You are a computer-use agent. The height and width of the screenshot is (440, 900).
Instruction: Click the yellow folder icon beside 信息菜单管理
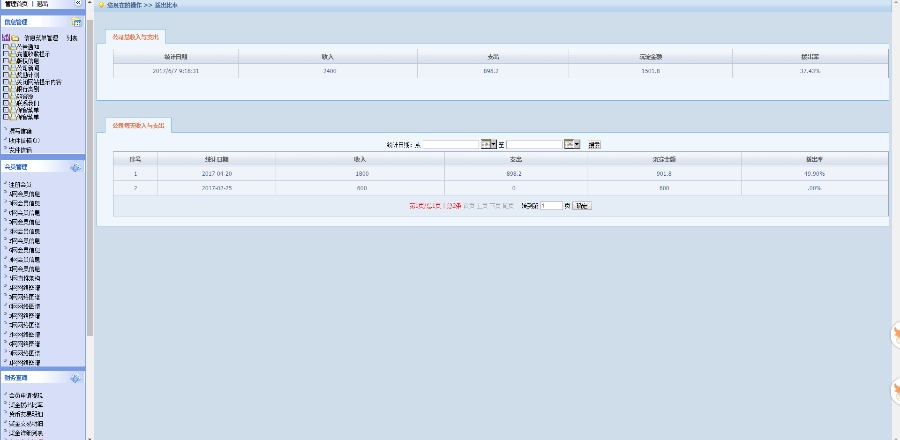click(15, 38)
